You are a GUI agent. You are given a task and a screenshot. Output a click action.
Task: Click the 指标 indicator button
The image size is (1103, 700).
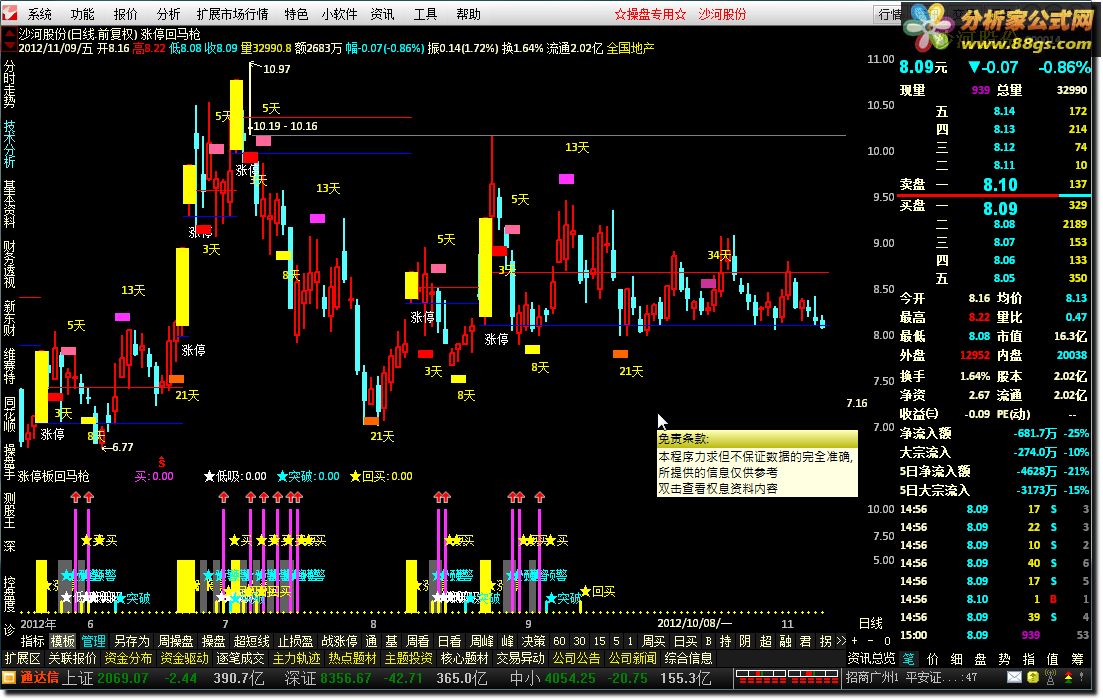pyautogui.click(x=32, y=641)
